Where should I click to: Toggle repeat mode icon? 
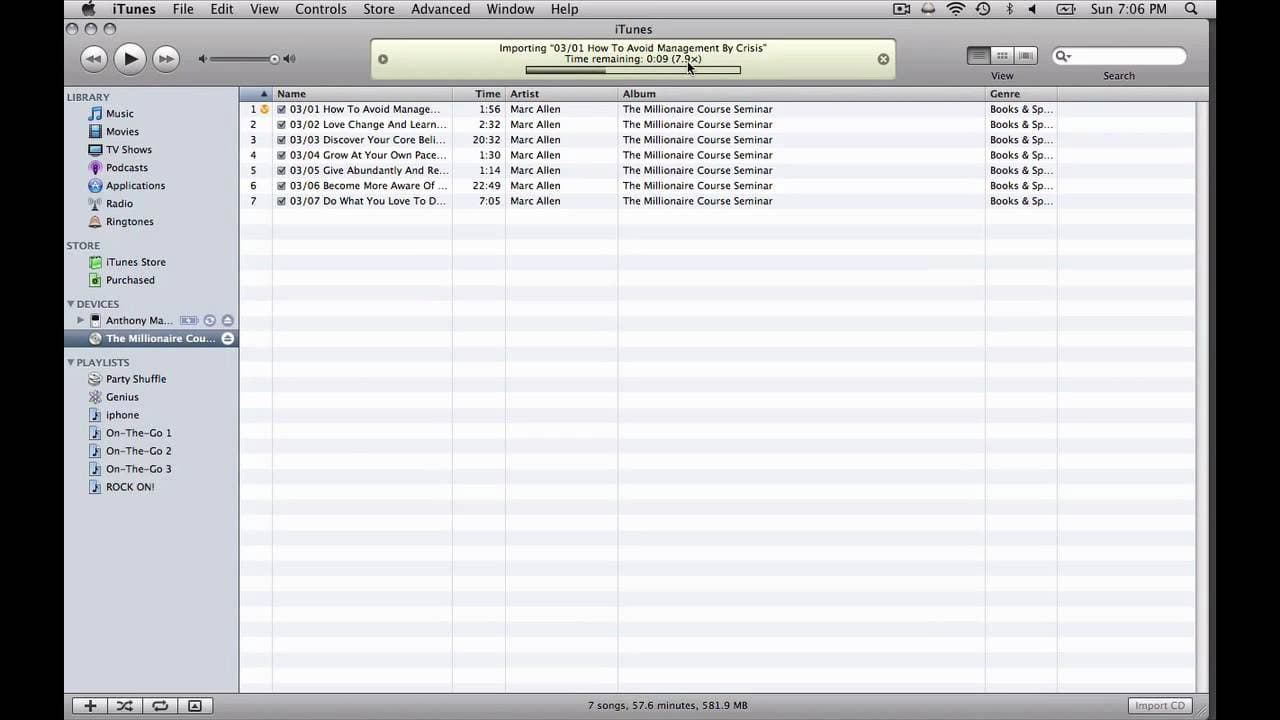[x=159, y=706]
